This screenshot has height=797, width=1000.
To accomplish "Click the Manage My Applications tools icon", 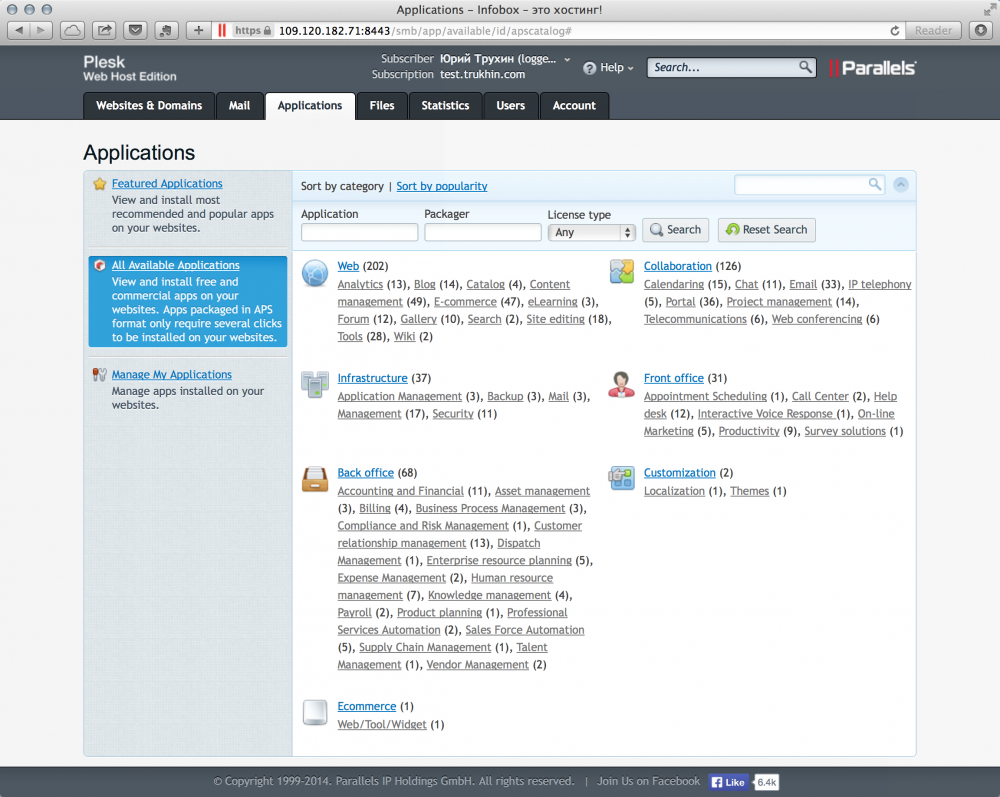I will click(99, 374).
